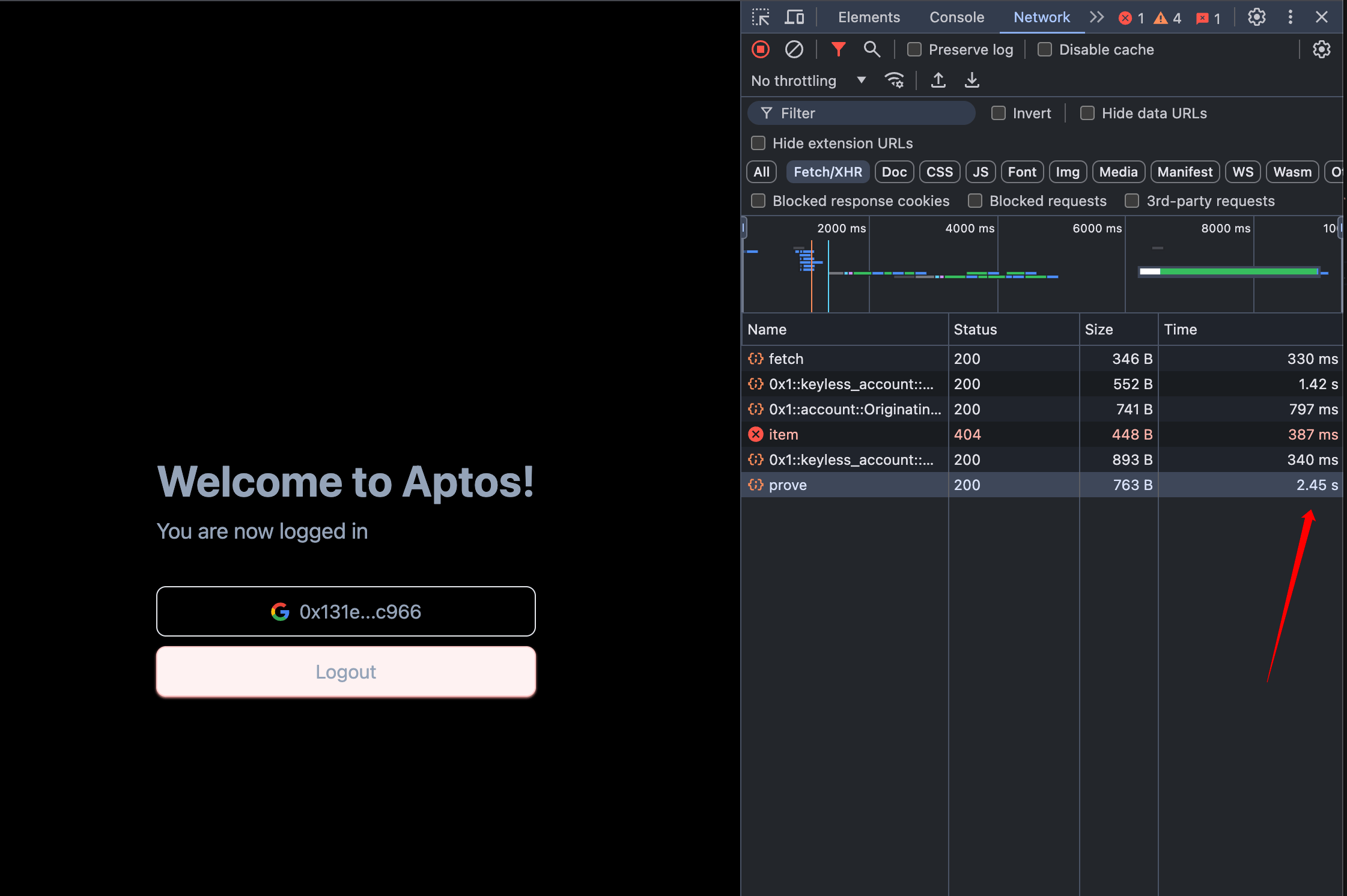Image resolution: width=1347 pixels, height=896 pixels.
Task: Check the Invert filter option
Action: tap(999, 113)
